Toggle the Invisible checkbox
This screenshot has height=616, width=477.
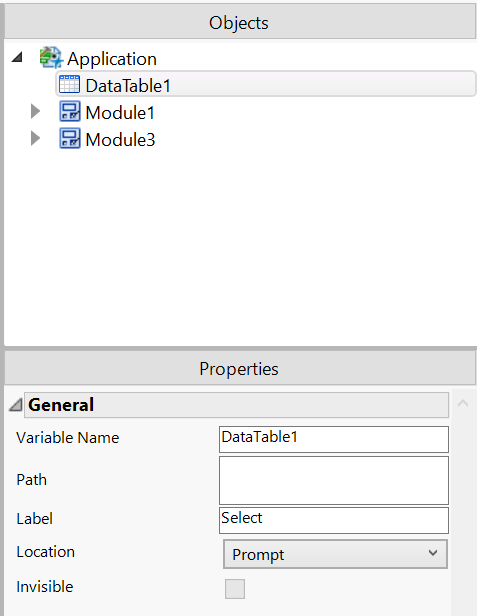(x=235, y=588)
